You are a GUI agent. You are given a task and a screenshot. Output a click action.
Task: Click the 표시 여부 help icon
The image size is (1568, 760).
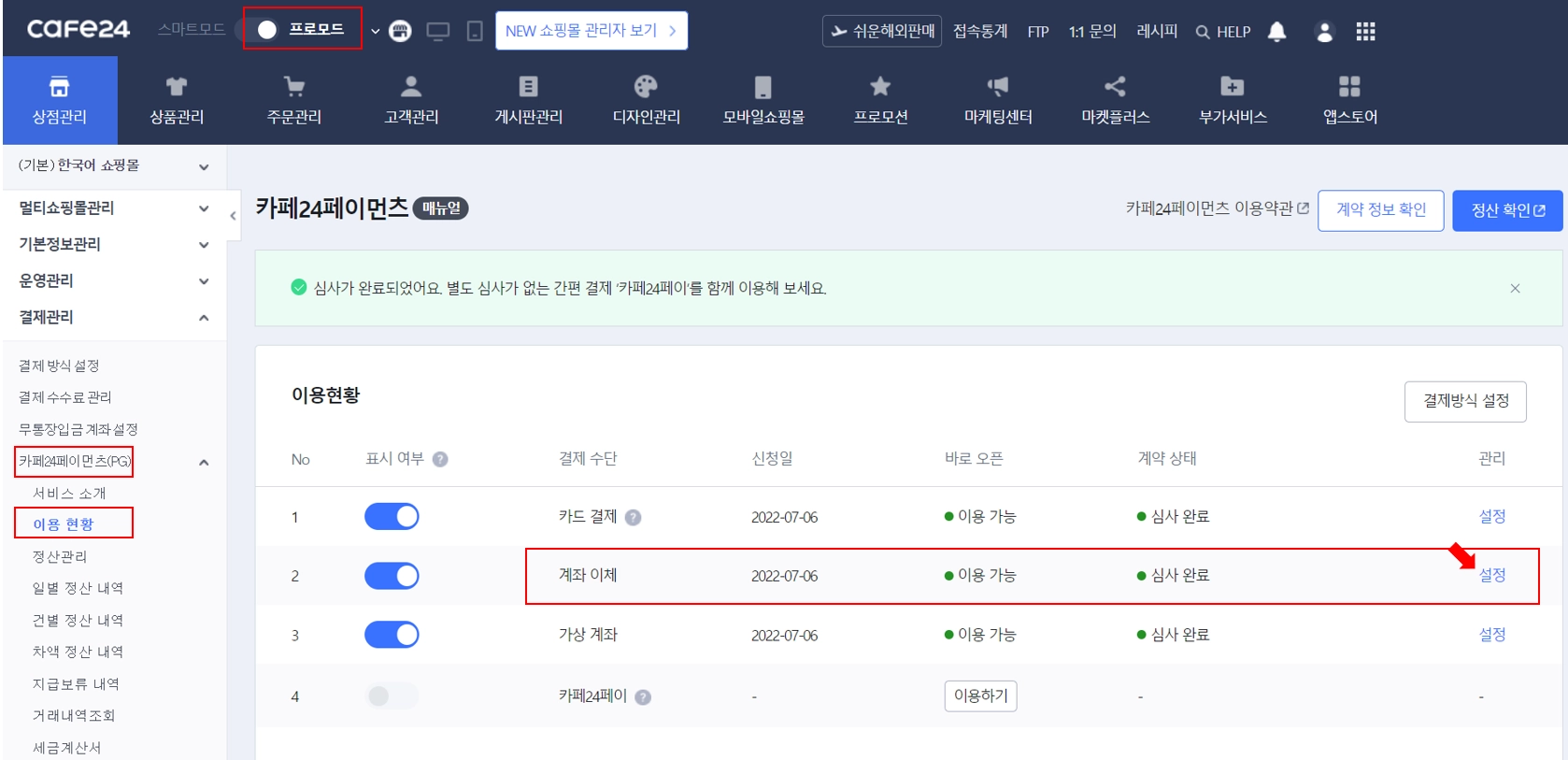440,459
